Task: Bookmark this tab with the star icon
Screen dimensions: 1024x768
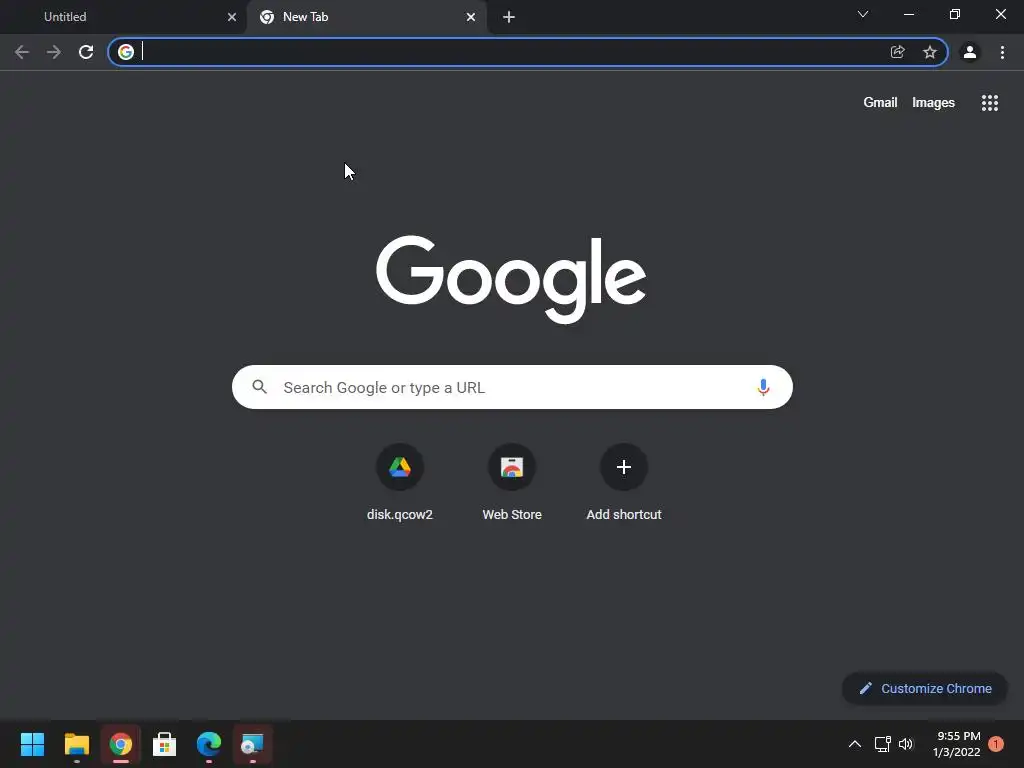Action: pyautogui.click(x=930, y=52)
